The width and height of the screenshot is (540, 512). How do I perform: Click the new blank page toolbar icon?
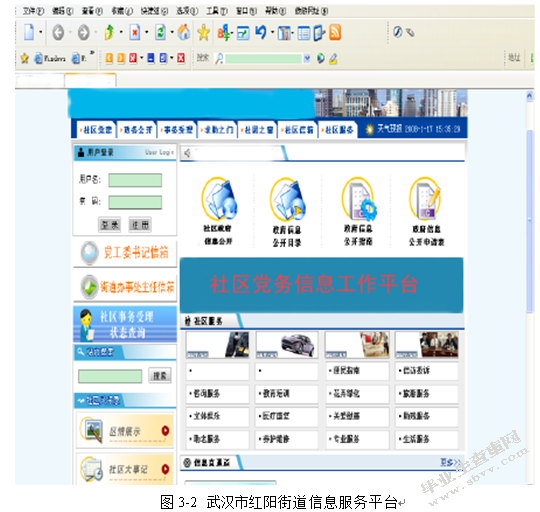point(29,32)
